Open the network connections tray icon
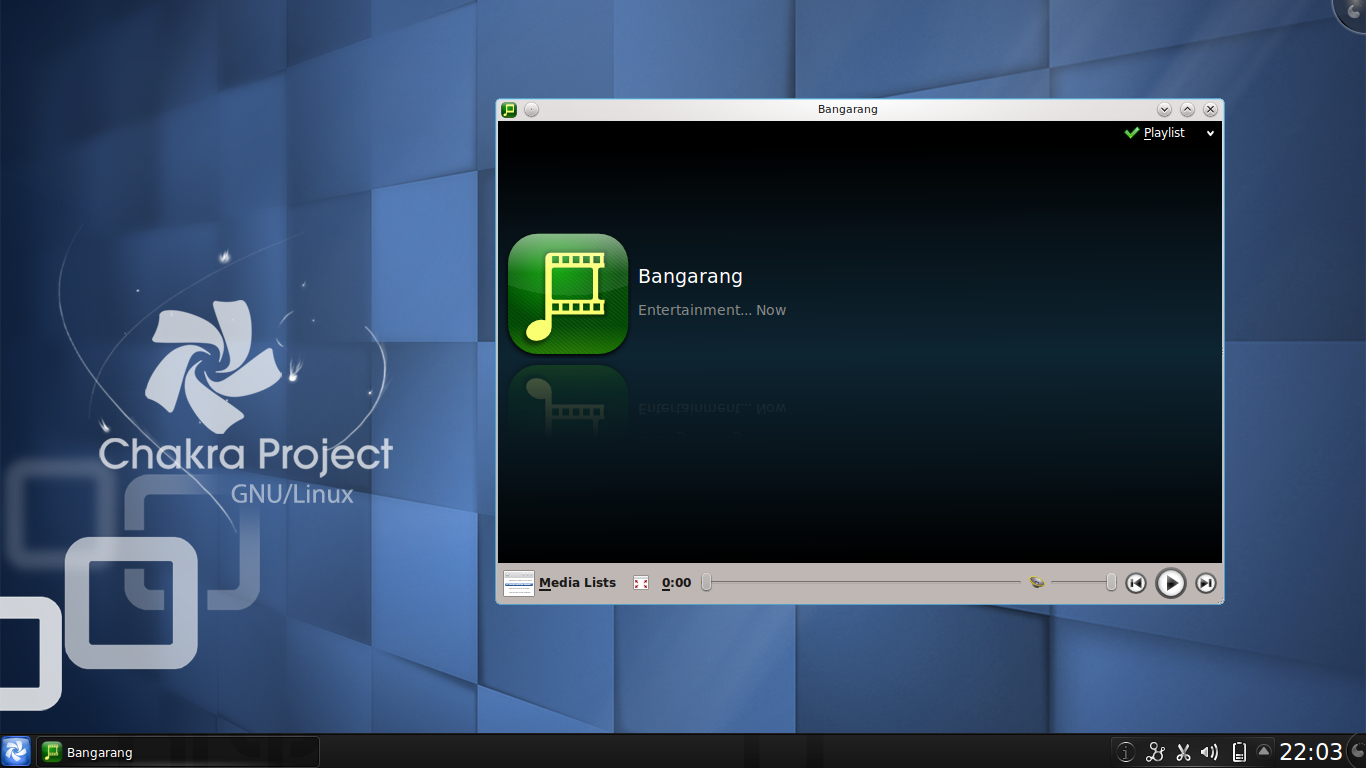The image size is (1366, 768). (x=1155, y=752)
